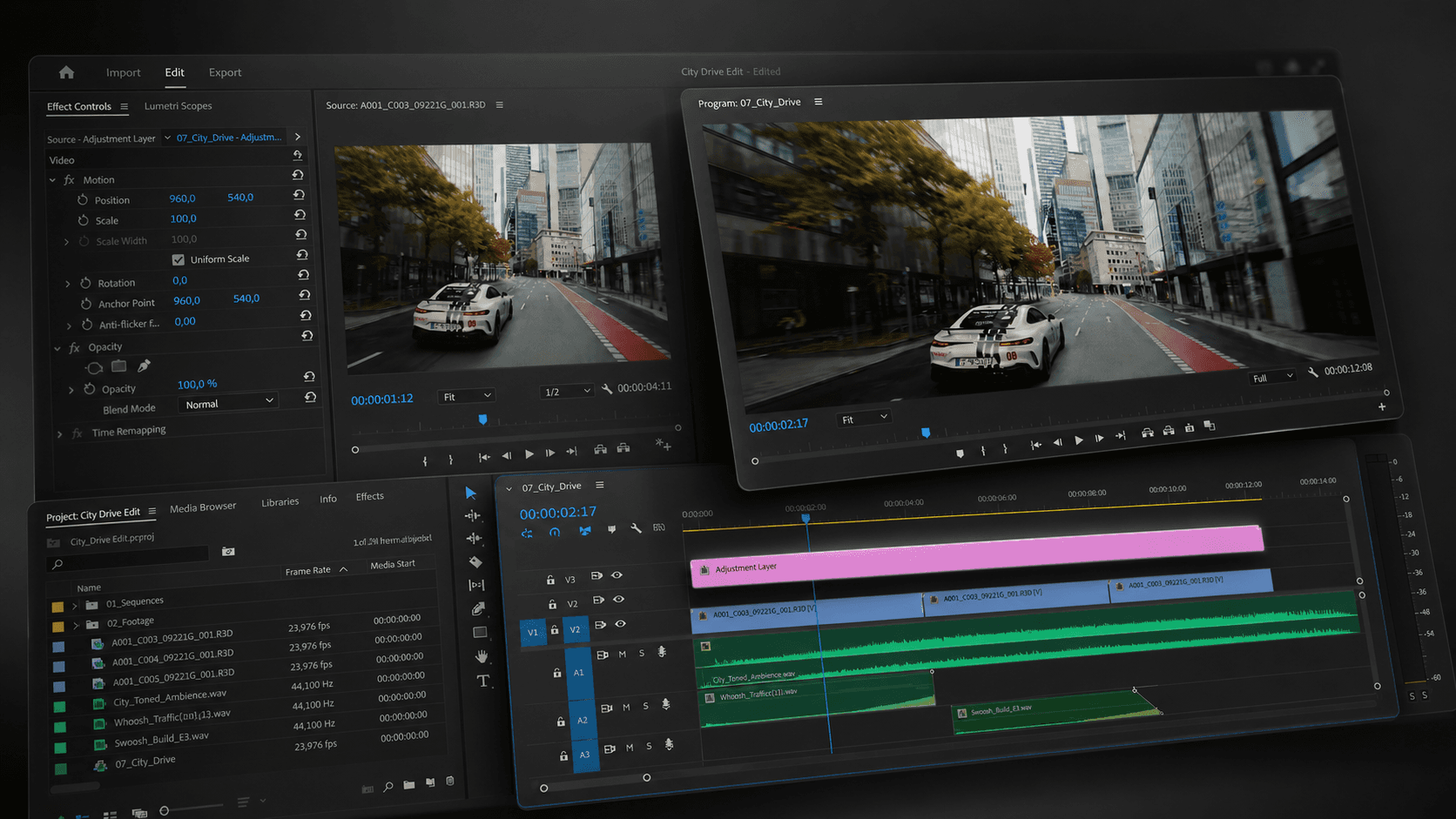Select the Razor tool

click(x=475, y=562)
